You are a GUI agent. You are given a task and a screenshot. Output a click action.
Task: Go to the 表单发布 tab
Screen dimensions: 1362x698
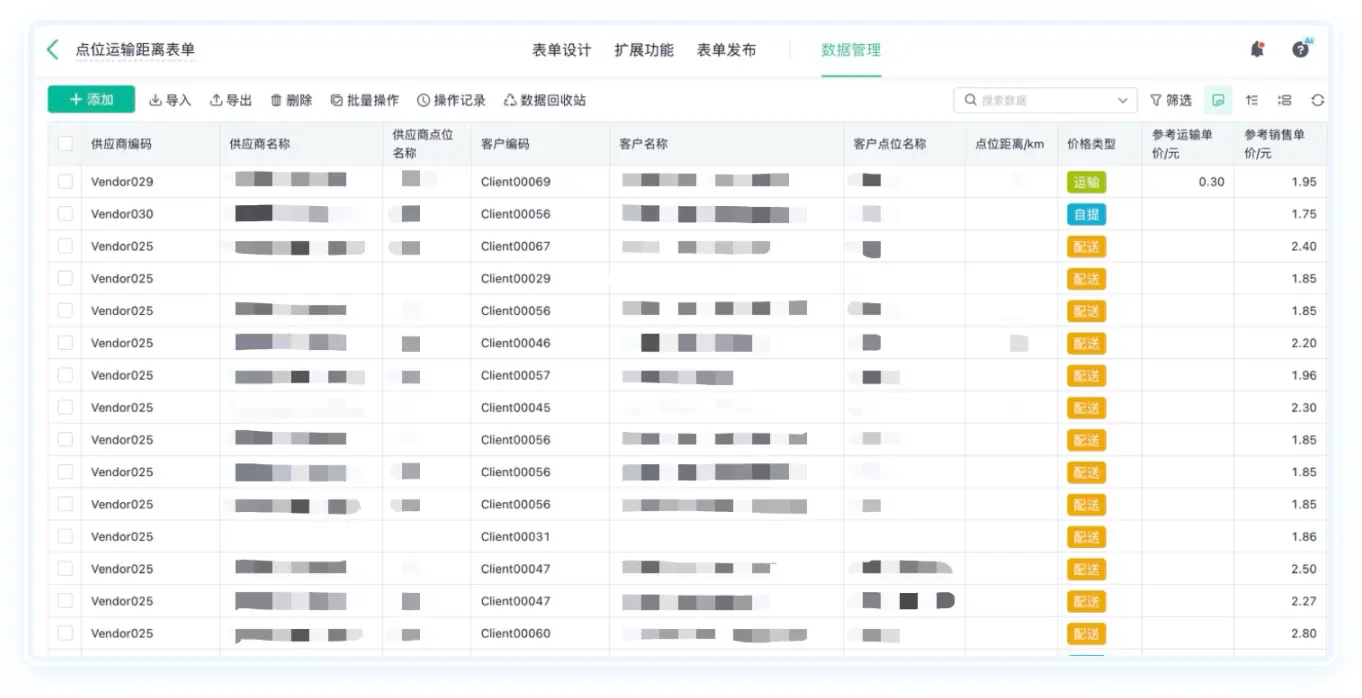(x=726, y=50)
